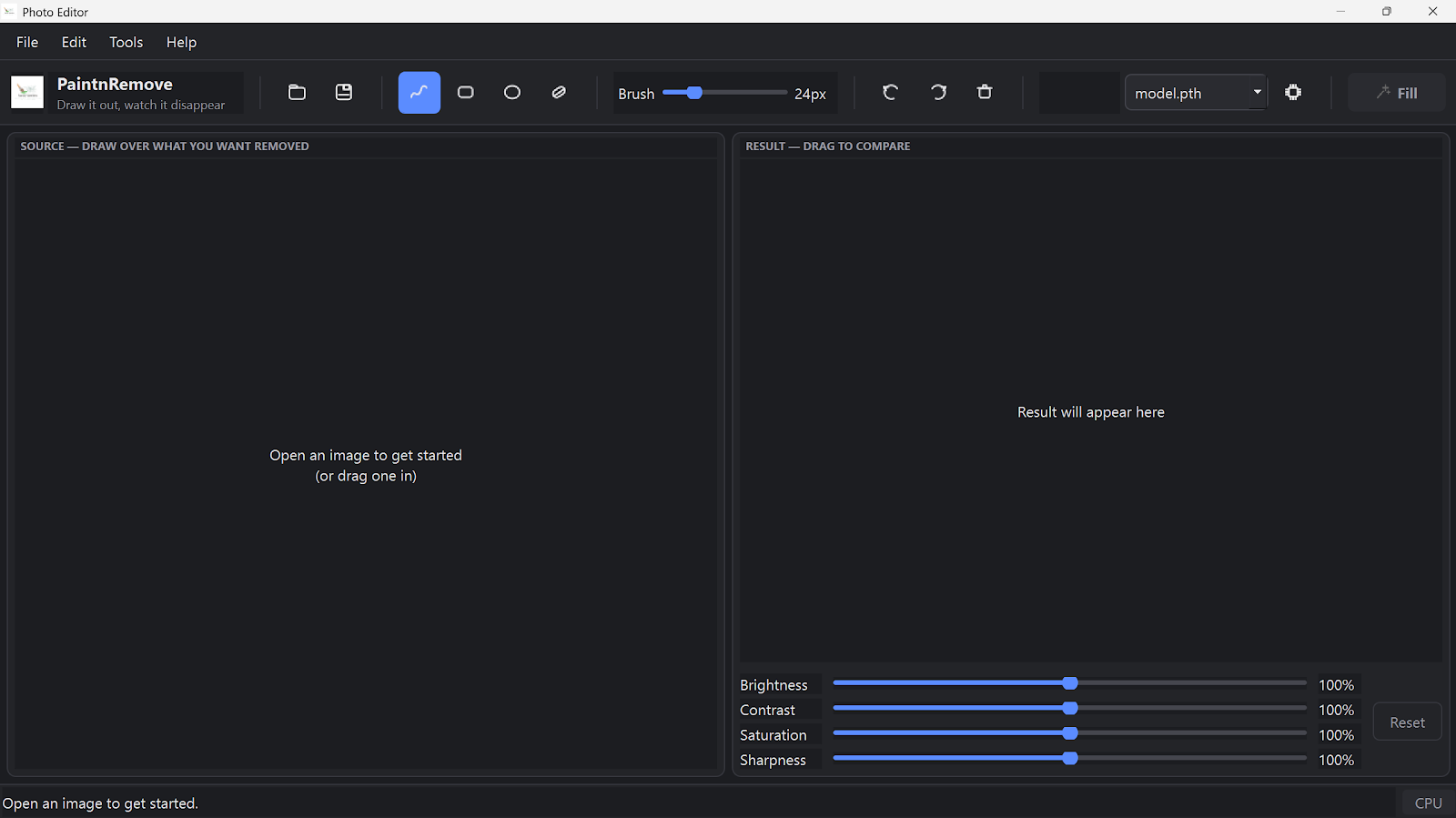Image resolution: width=1456 pixels, height=818 pixels.
Task: Click the Contrast slider handle
Action: click(1070, 708)
